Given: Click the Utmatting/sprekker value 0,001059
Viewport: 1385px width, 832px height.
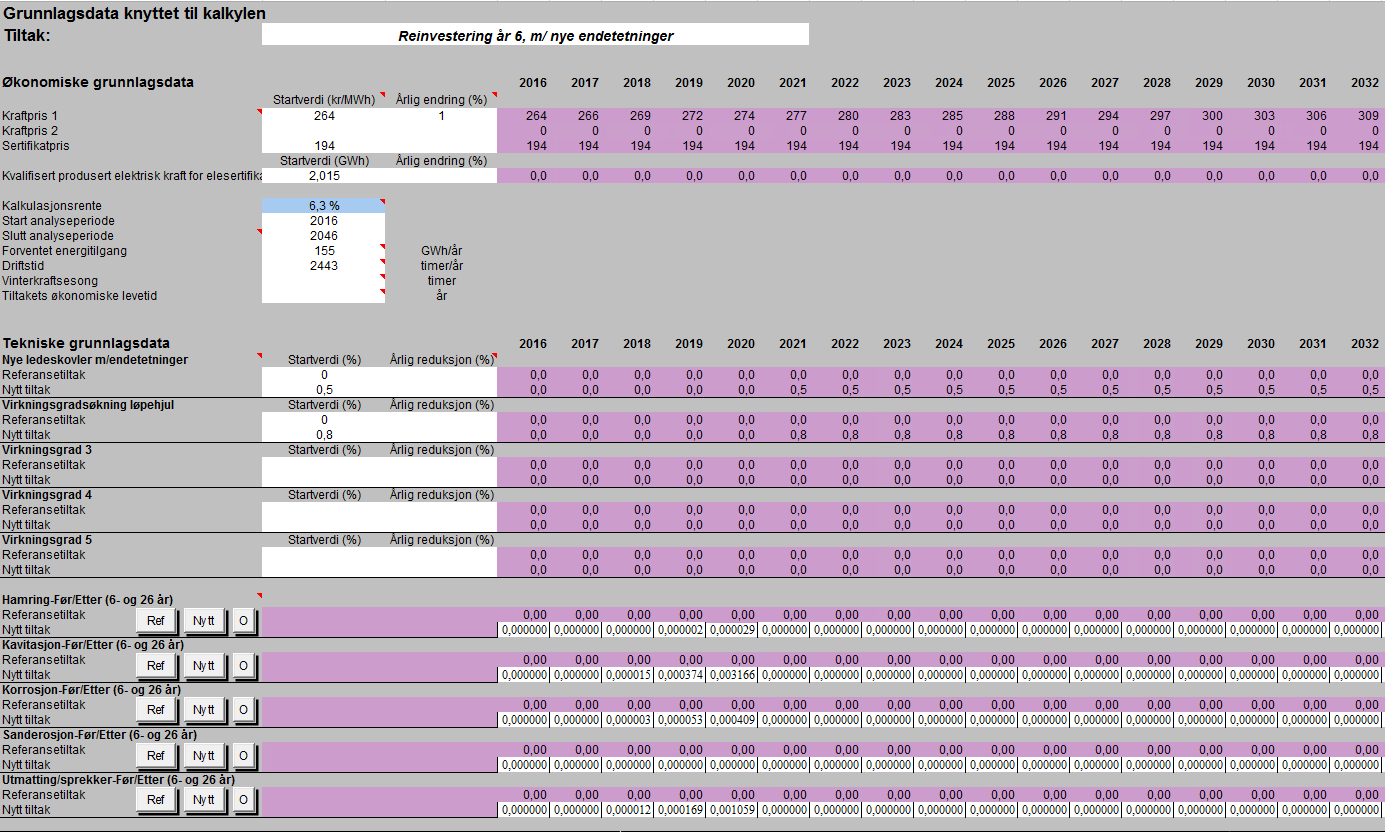Looking at the screenshot, I should coord(731,810).
